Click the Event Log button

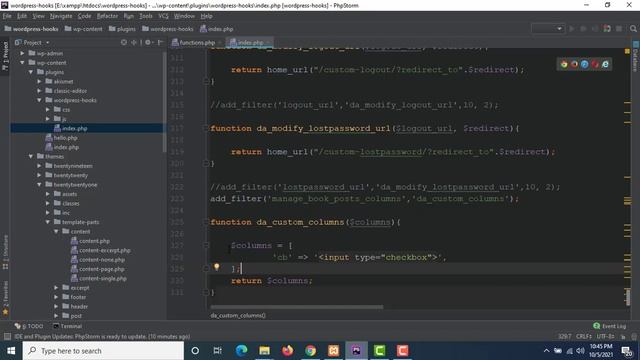coord(609,326)
